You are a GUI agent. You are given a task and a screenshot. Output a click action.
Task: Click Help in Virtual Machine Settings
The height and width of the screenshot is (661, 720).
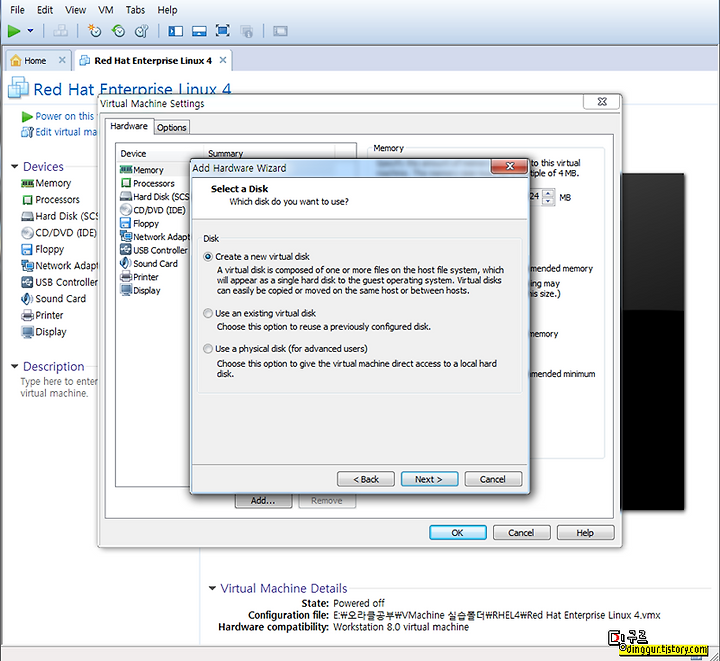(585, 532)
